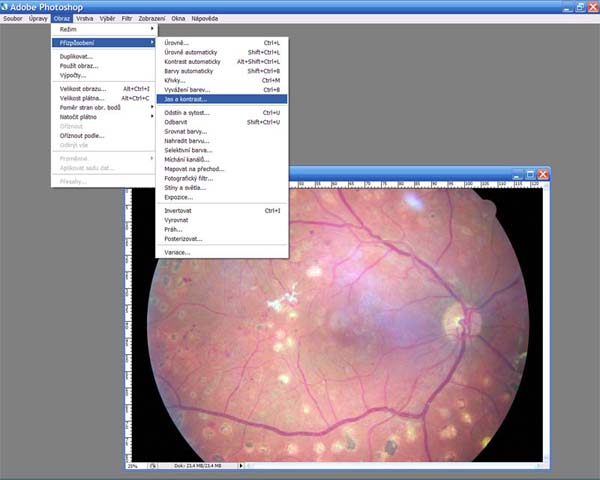Choose Křivky from adjustments submenu
This screenshot has height=480, width=600.
click(x=175, y=80)
